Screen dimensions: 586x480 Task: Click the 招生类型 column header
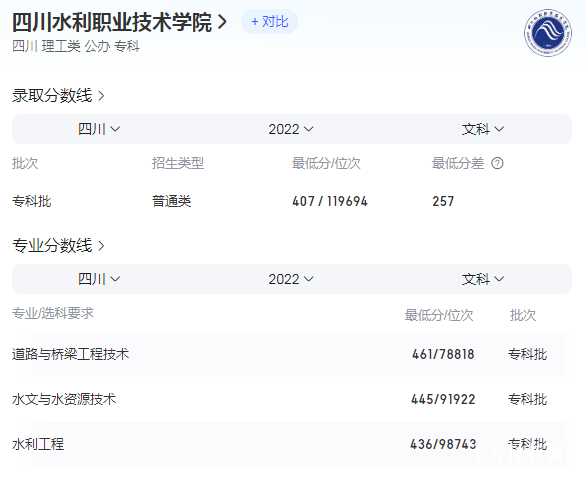tap(178, 163)
